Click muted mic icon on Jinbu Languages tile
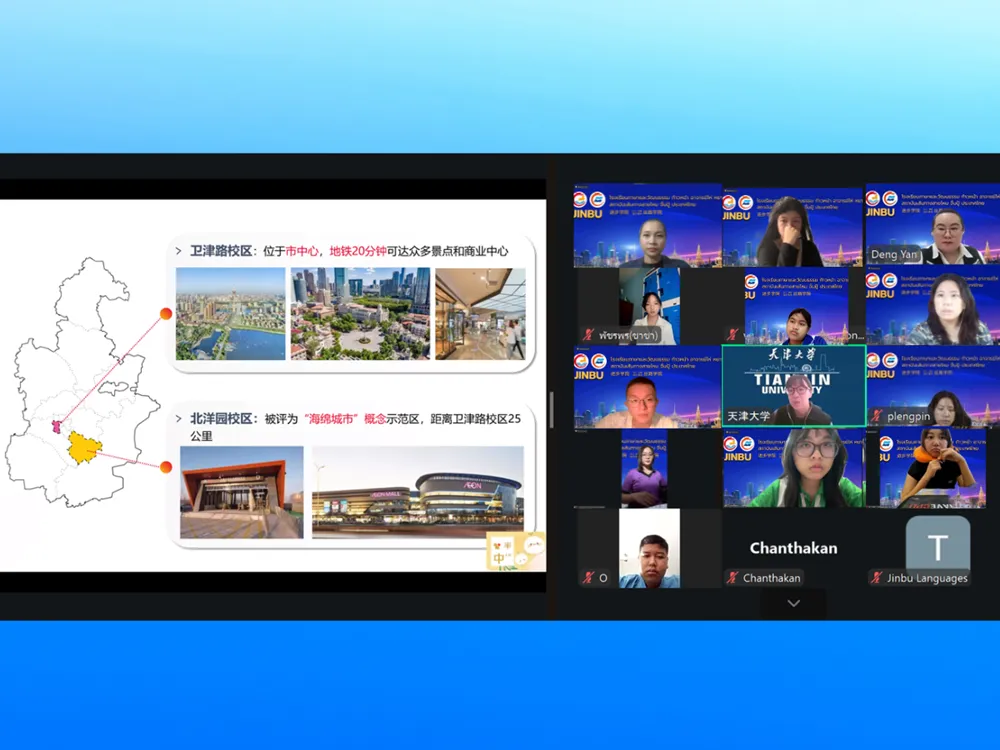 click(877, 578)
